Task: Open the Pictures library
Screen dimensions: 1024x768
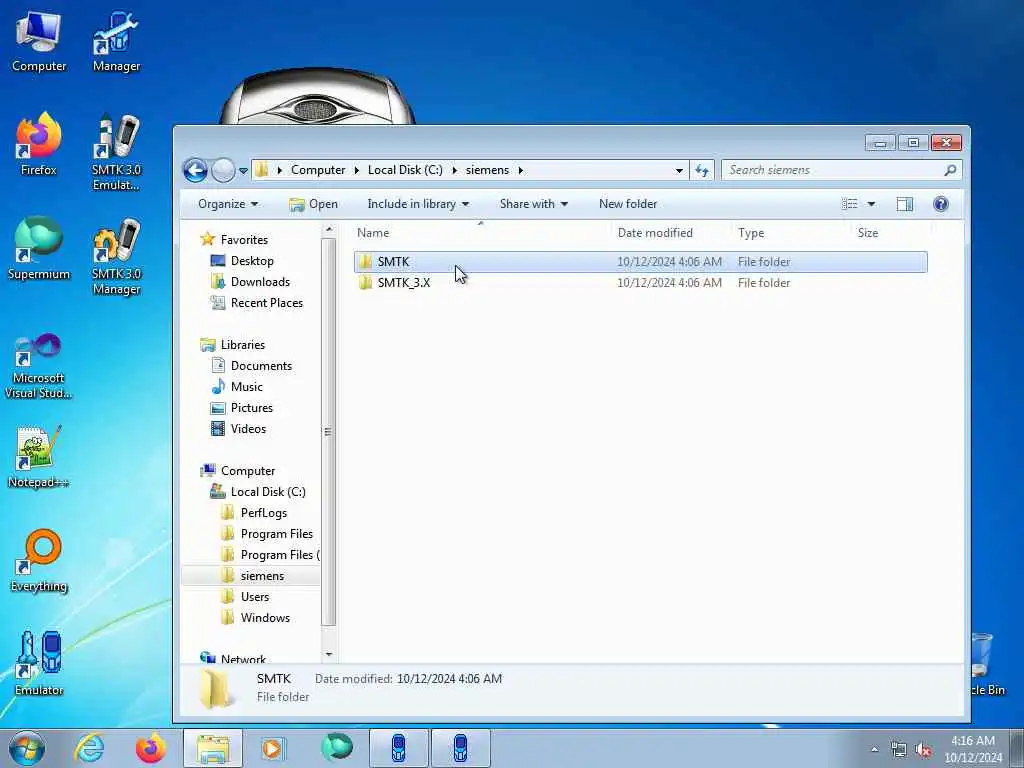Action: 251,408
